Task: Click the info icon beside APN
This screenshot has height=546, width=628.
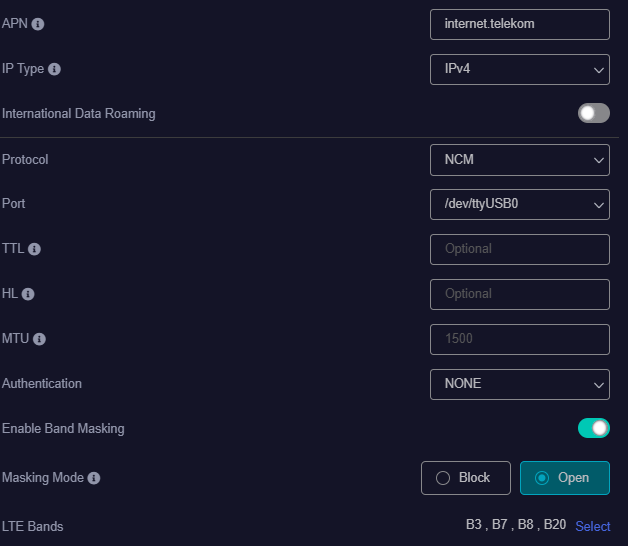Action: 38,24
